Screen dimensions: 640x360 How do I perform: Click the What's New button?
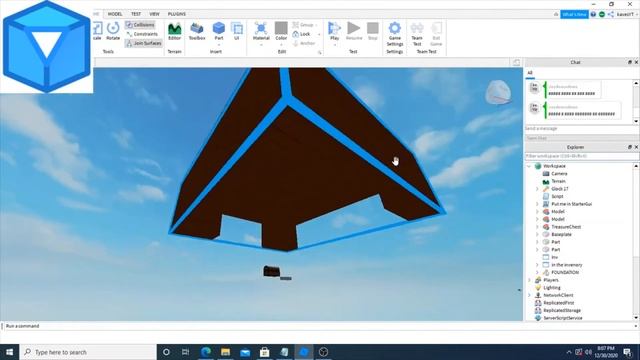tap(574, 14)
